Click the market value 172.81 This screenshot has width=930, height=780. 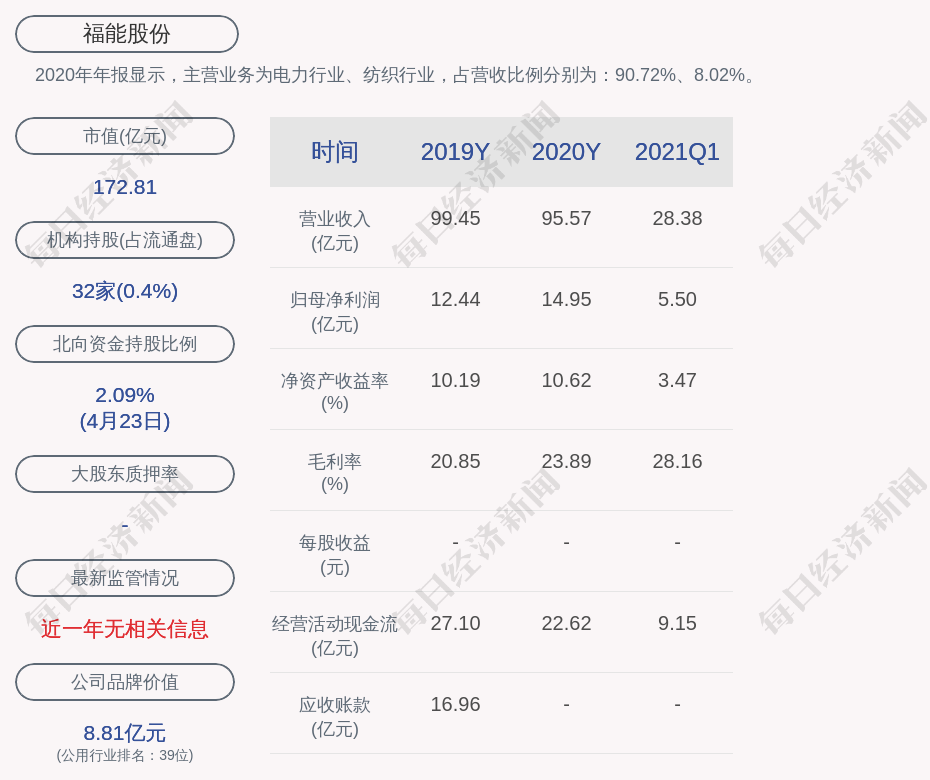(x=125, y=187)
